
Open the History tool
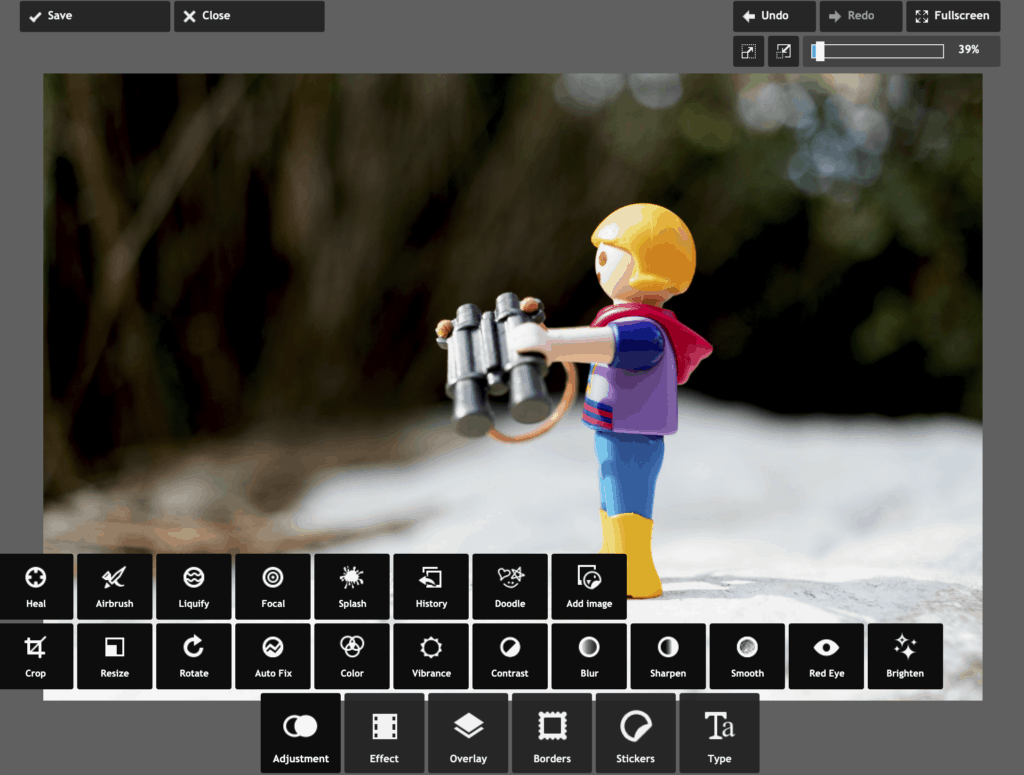click(431, 586)
